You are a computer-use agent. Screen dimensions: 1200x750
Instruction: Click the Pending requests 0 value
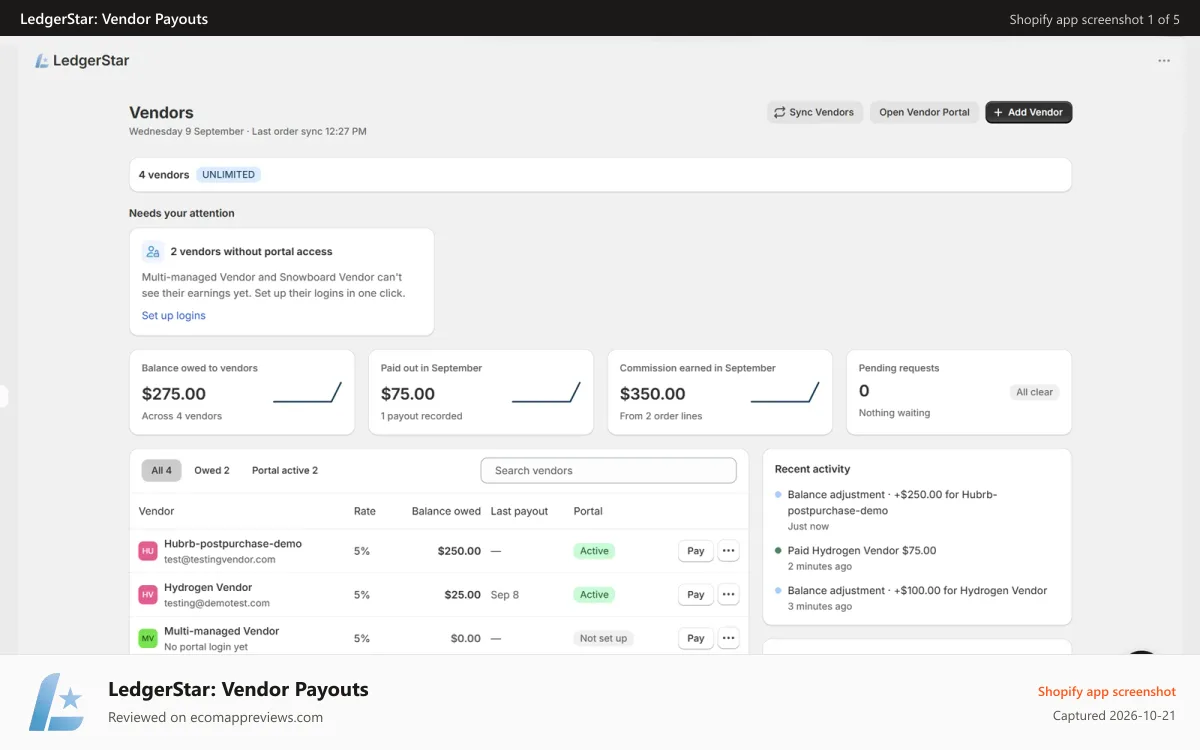(864, 391)
